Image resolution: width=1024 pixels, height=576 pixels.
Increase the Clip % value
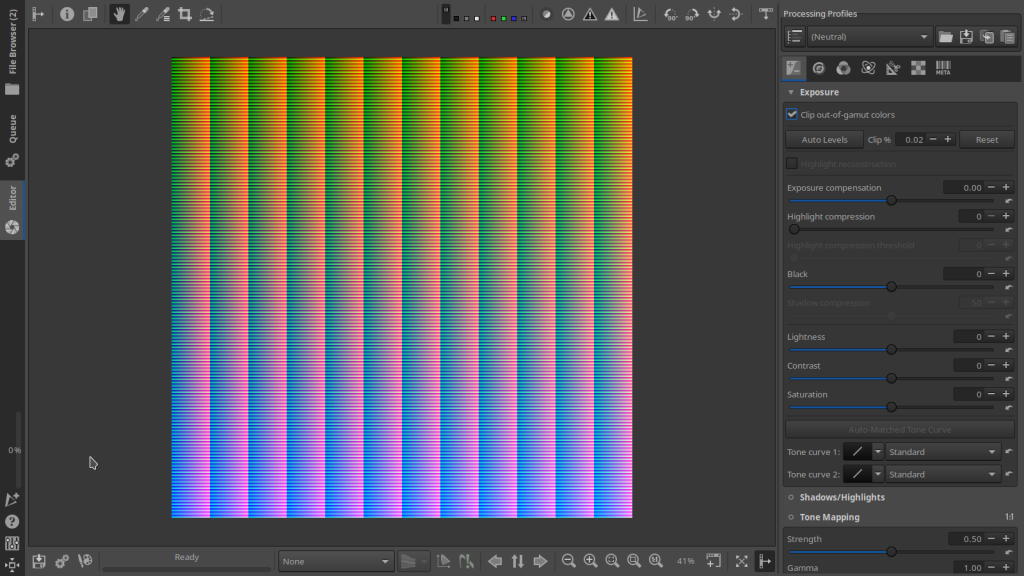[x=948, y=139]
